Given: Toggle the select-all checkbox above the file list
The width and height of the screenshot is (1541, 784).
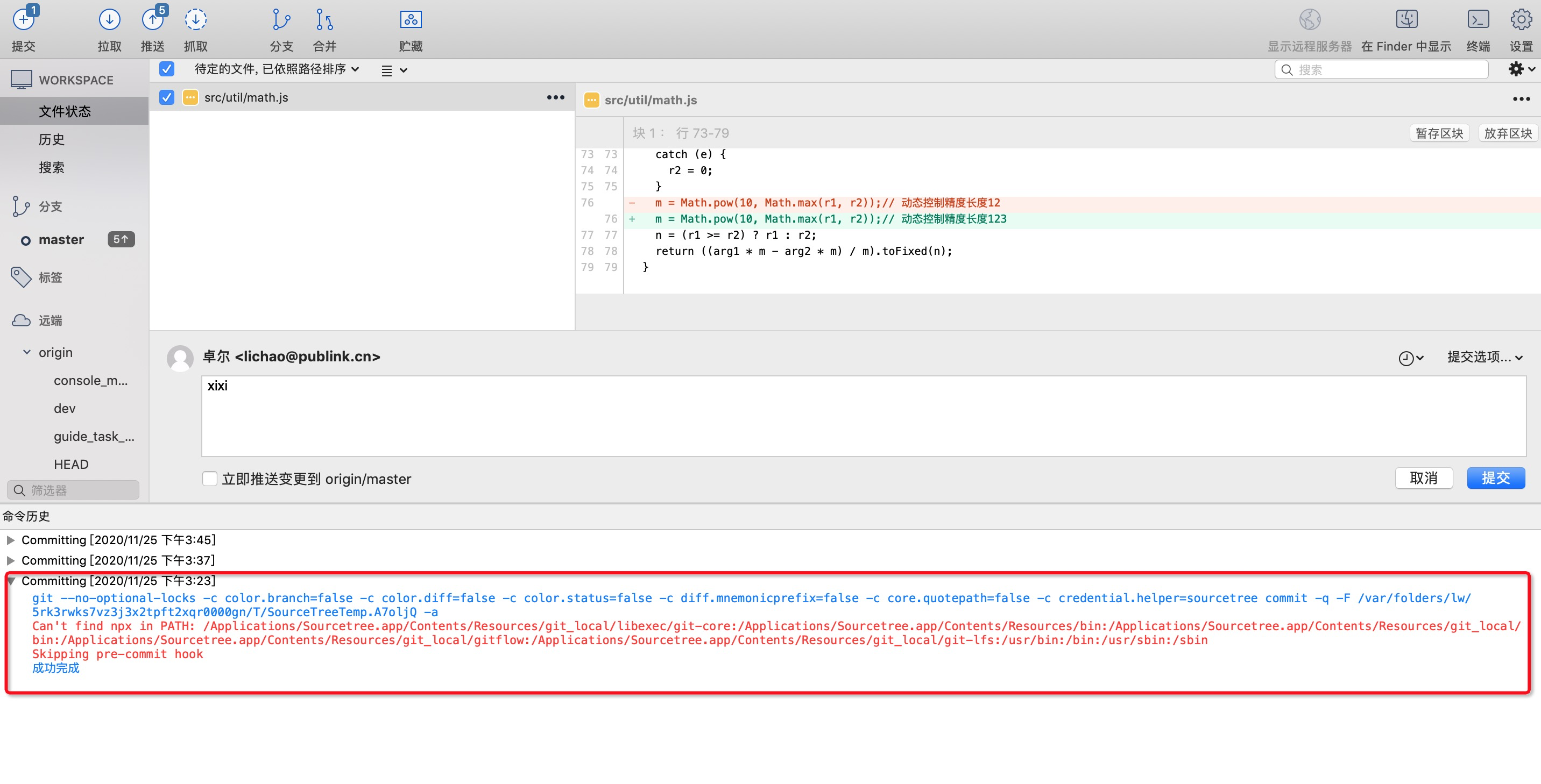Looking at the screenshot, I should click(x=166, y=69).
